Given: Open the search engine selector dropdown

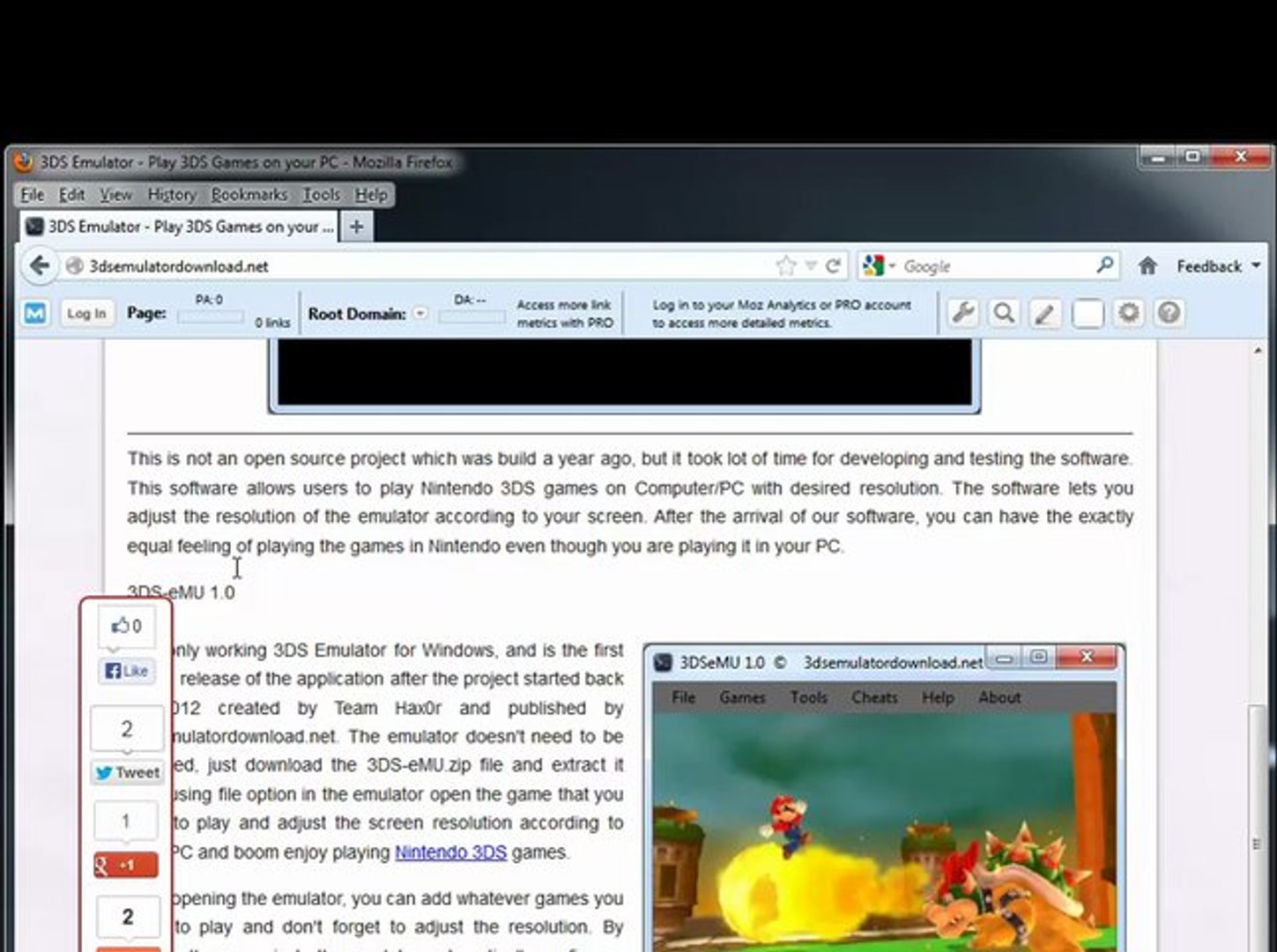Looking at the screenshot, I should tap(879, 265).
